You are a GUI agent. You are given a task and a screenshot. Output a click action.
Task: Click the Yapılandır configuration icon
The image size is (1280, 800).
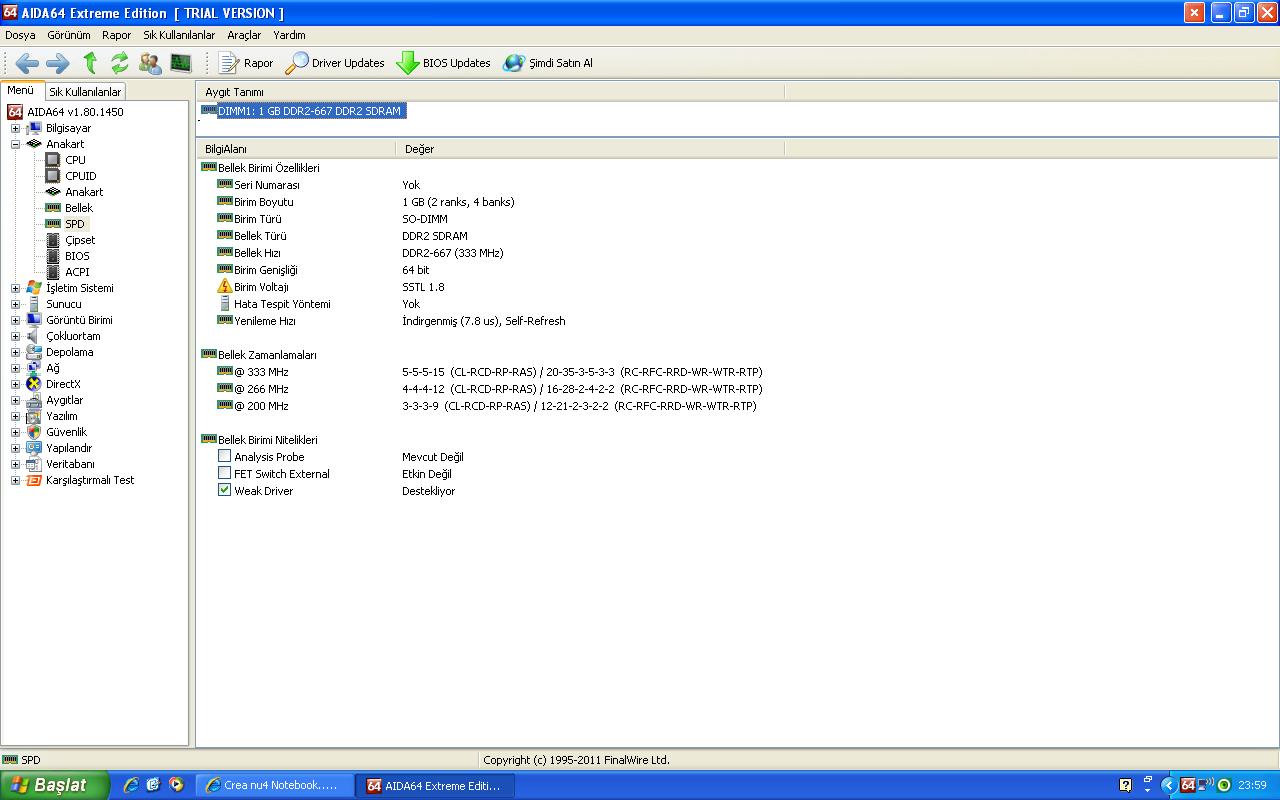(x=34, y=448)
